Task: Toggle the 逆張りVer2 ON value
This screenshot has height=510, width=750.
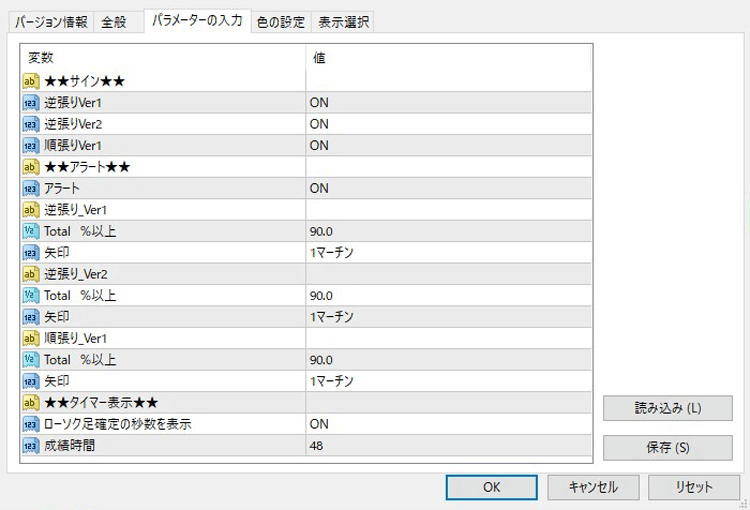Action: (448, 124)
